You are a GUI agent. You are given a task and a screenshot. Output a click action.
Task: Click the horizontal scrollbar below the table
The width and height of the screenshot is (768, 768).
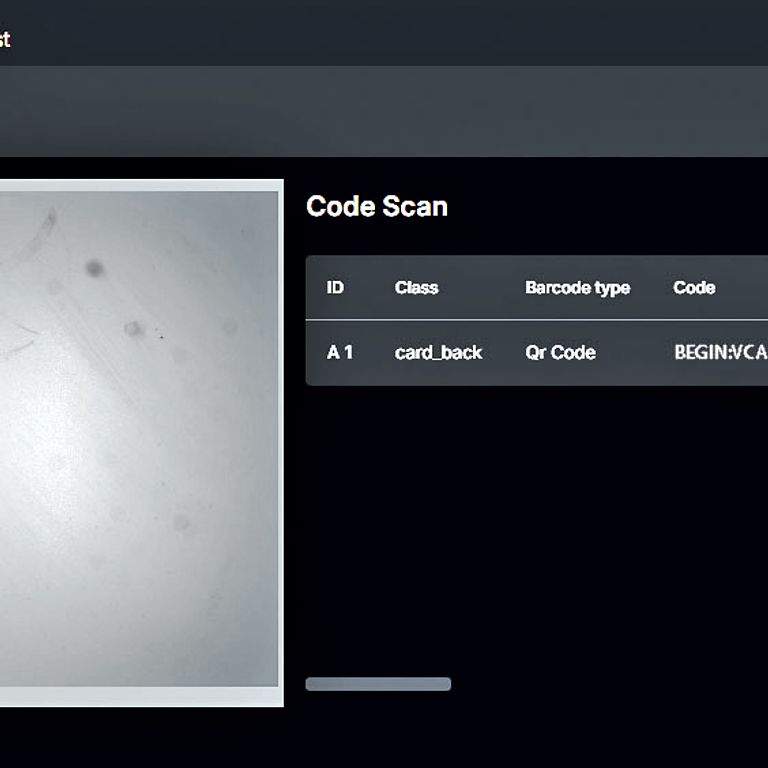tap(378, 684)
